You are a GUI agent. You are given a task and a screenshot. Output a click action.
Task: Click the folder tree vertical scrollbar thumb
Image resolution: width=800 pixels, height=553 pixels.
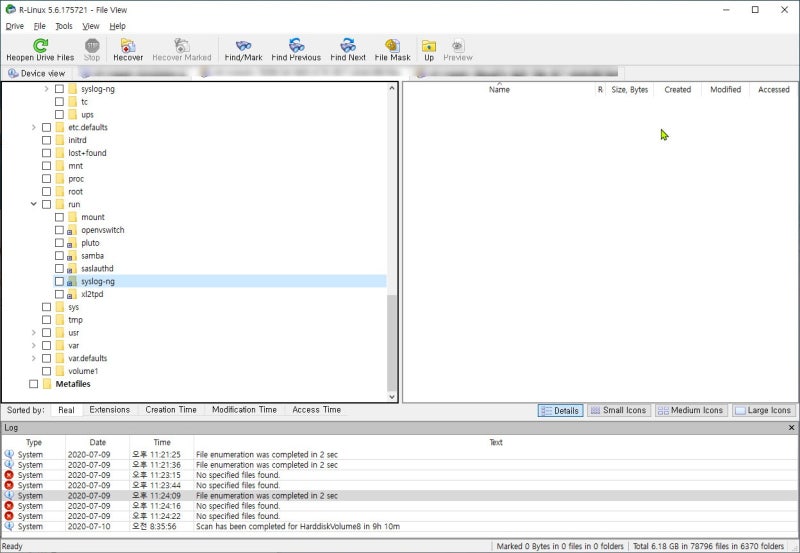[392, 342]
